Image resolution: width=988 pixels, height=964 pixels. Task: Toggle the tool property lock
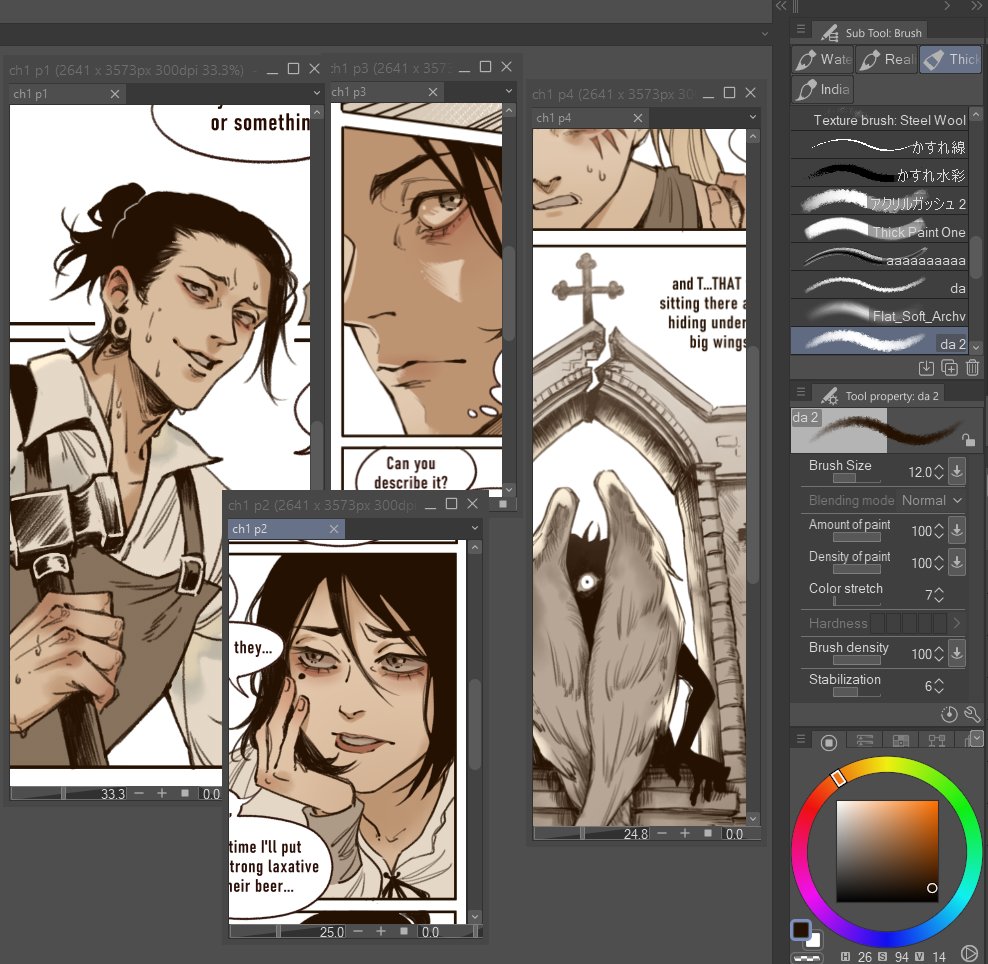tap(968, 439)
